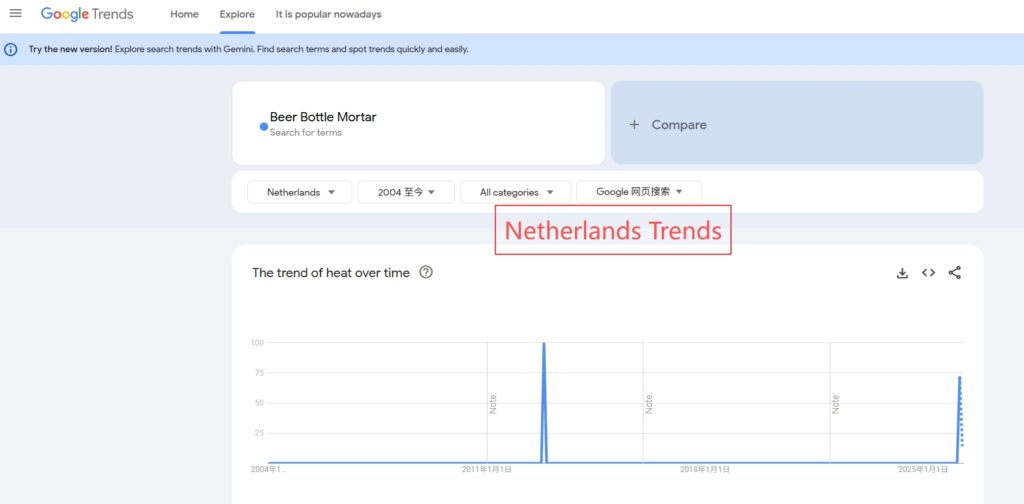The width and height of the screenshot is (1024, 504).
Task: Click the blue dot beside Beer Bottle Mortar
Action: pyautogui.click(x=264, y=127)
